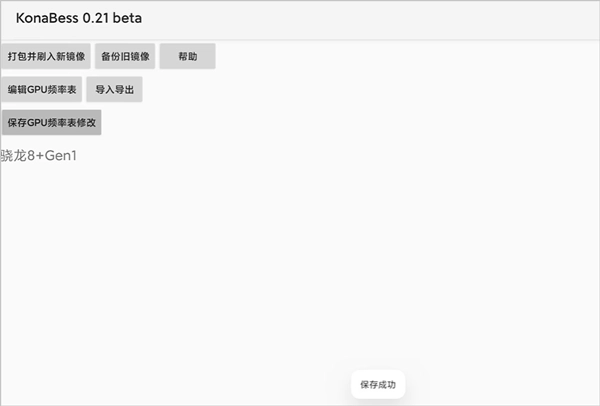This screenshot has height=406, width=600.
Task: Tap the 保存成功 toast message
Action: (x=378, y=384)
